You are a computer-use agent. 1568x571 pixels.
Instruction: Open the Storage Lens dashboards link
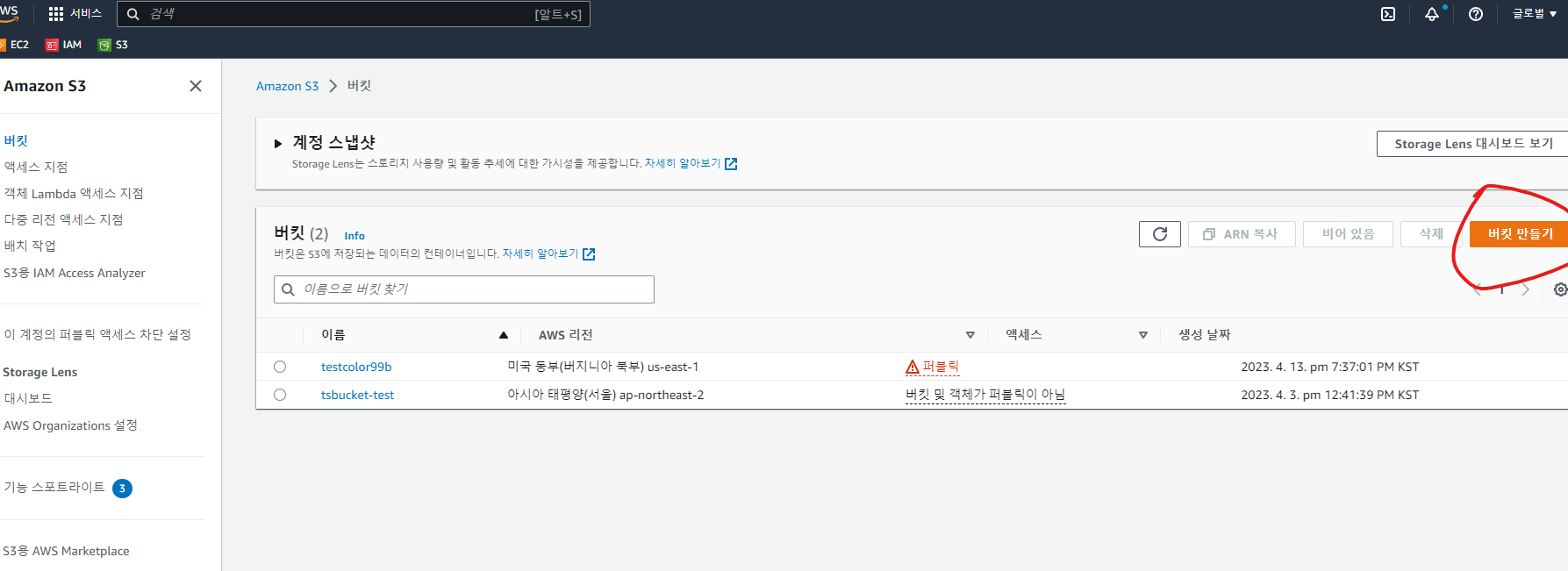point(28,398)
